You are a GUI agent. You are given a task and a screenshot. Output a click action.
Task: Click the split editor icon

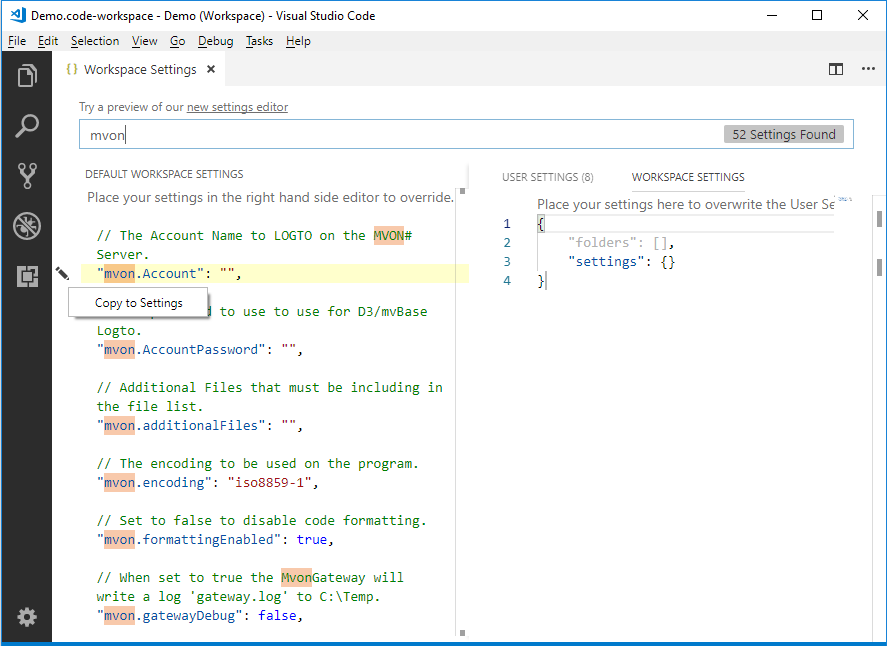836,69
